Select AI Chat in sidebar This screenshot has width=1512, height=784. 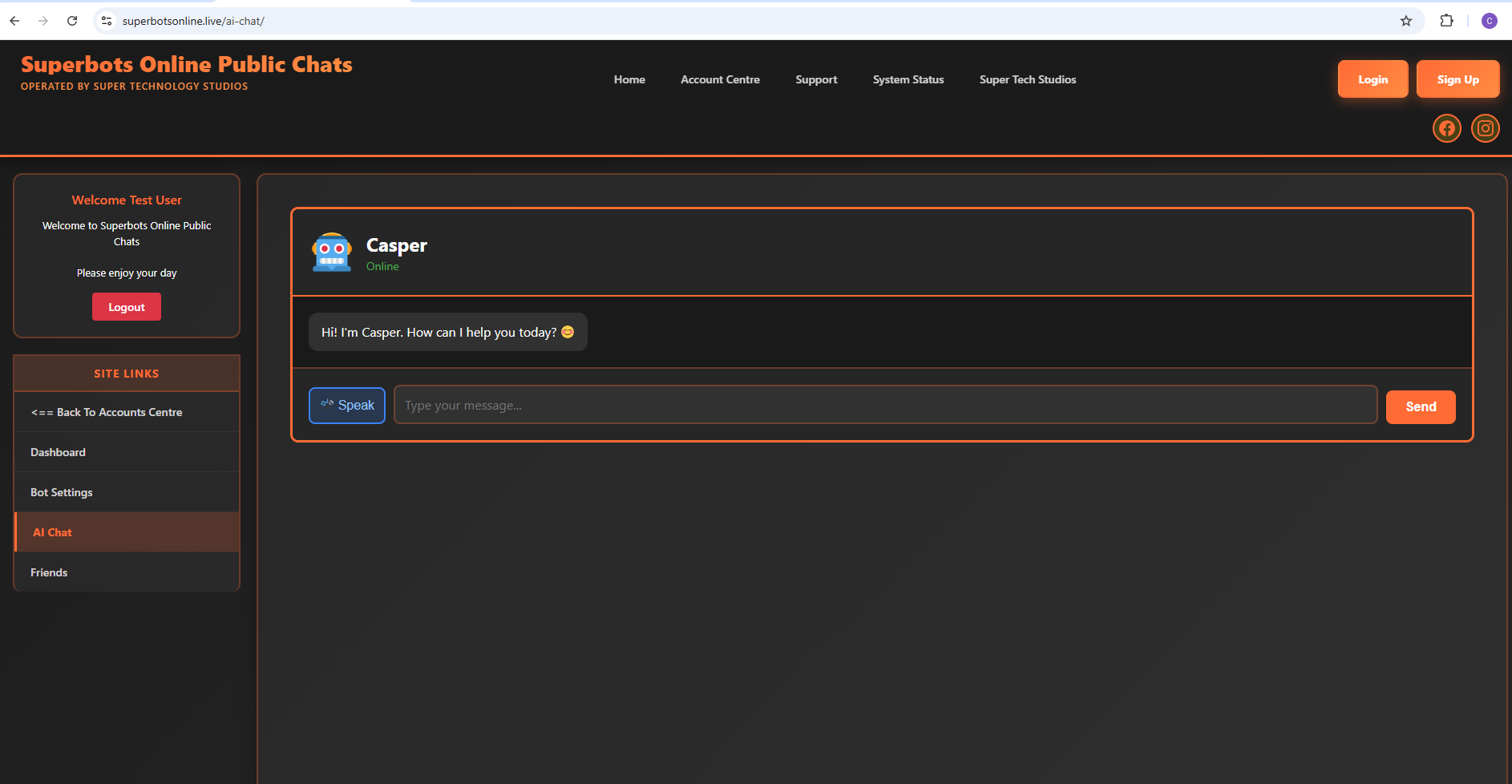(x=127, y=532)
